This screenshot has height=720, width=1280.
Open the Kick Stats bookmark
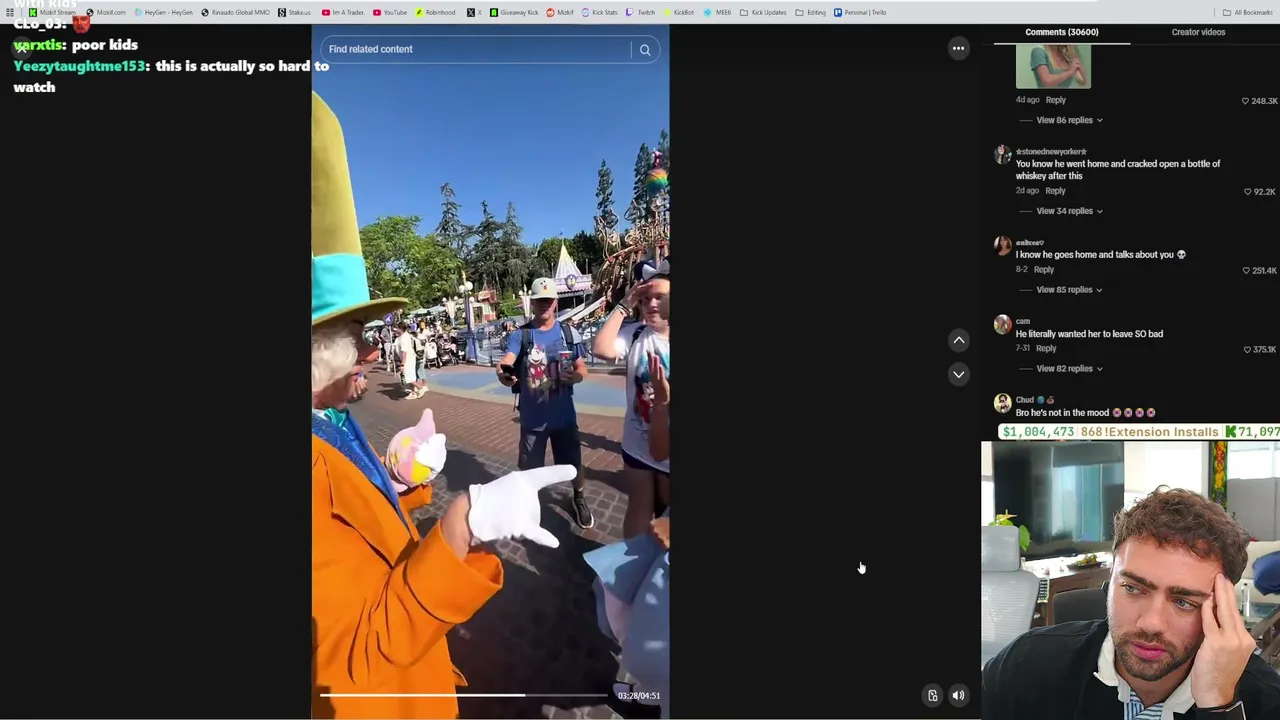point(599,12)
